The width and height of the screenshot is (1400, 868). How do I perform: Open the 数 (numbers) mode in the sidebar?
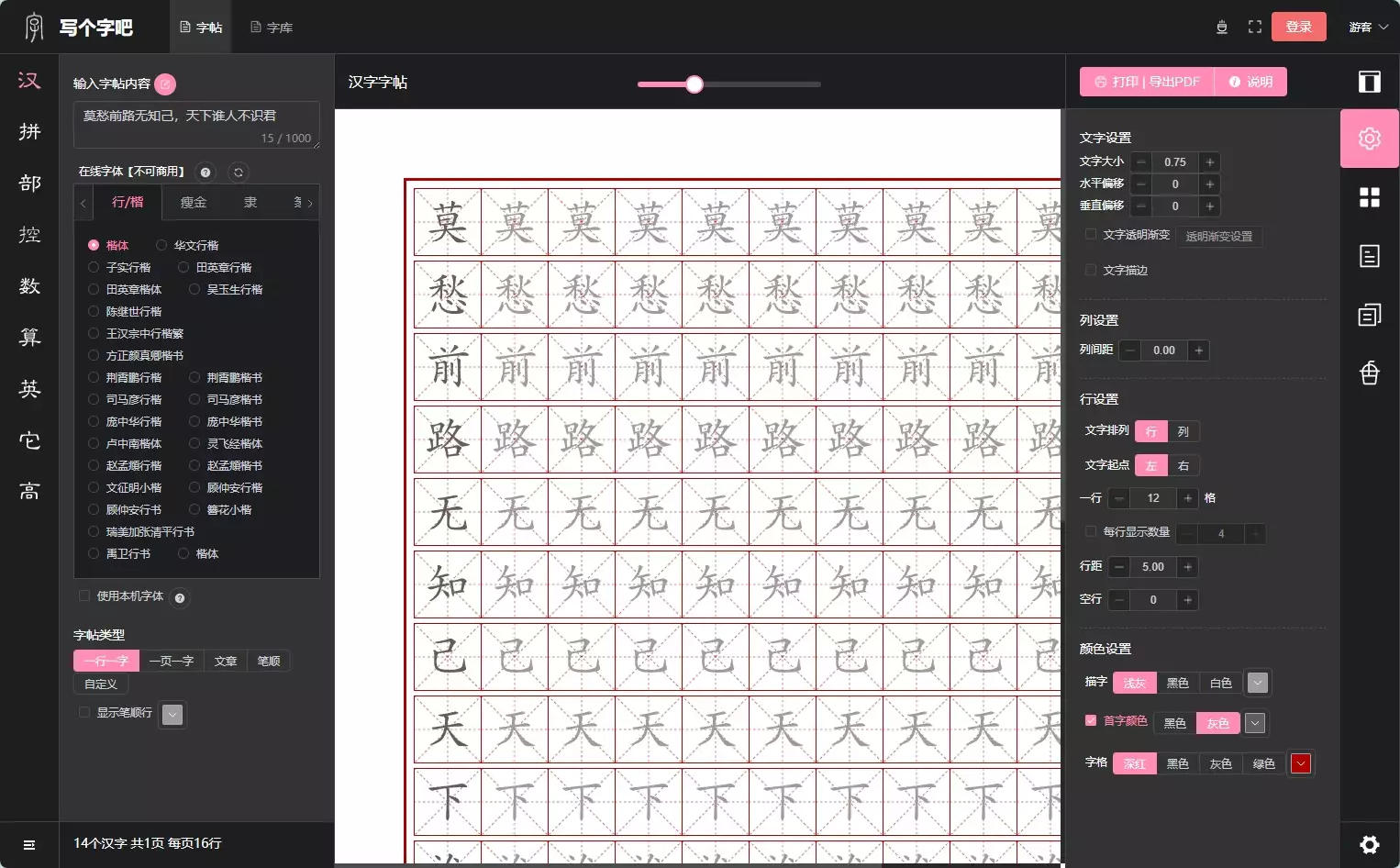(x=29, y=285)
